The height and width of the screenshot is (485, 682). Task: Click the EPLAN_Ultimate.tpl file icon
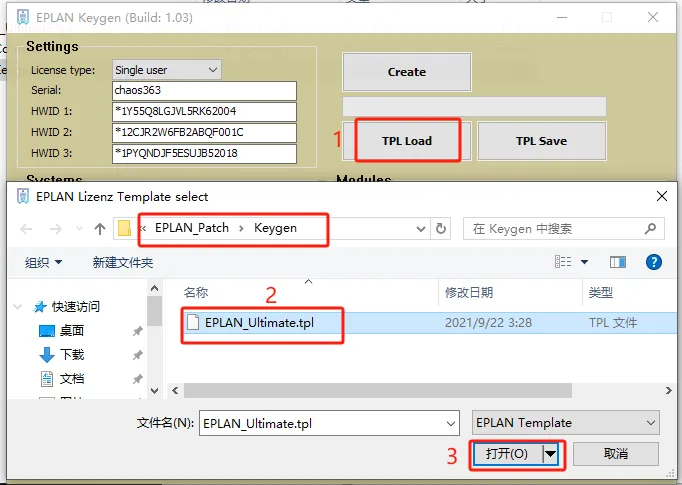point(193,322)
